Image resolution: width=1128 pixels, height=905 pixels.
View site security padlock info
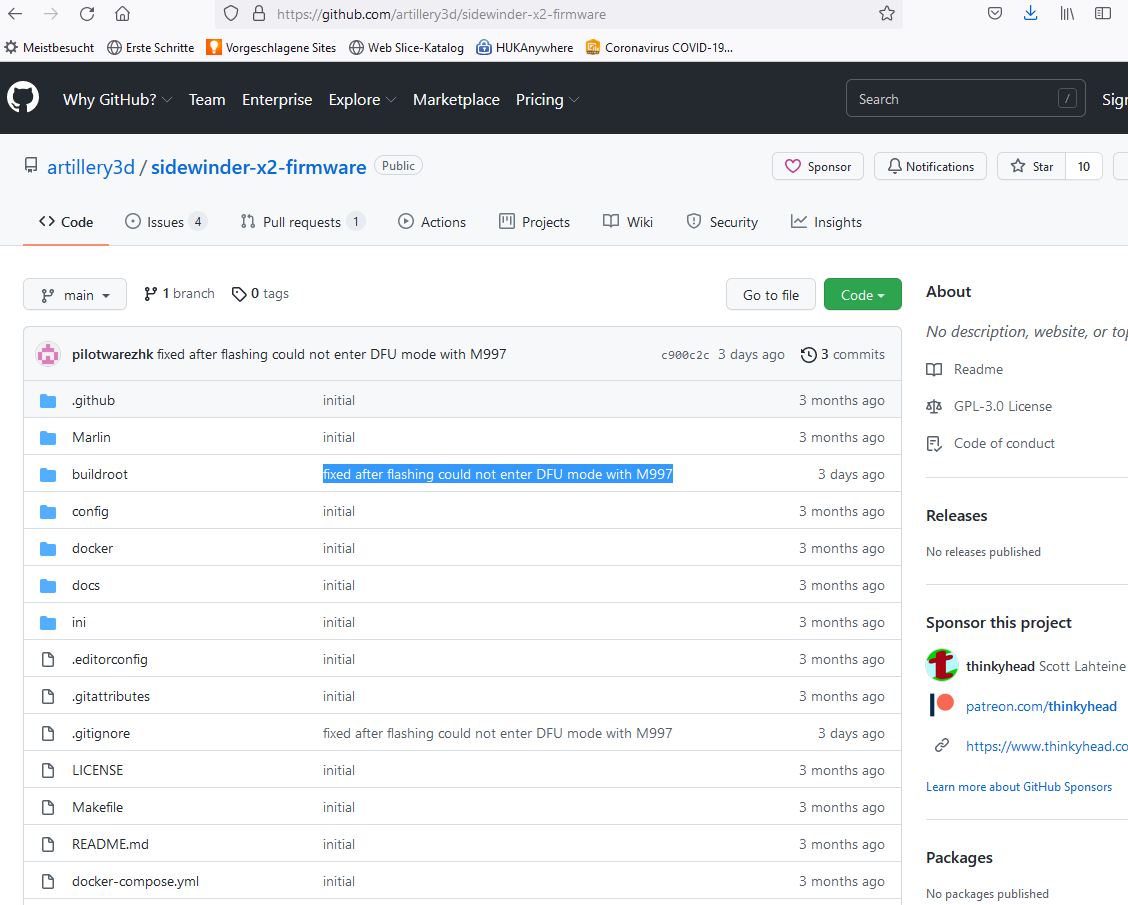[x=259, y=14]
